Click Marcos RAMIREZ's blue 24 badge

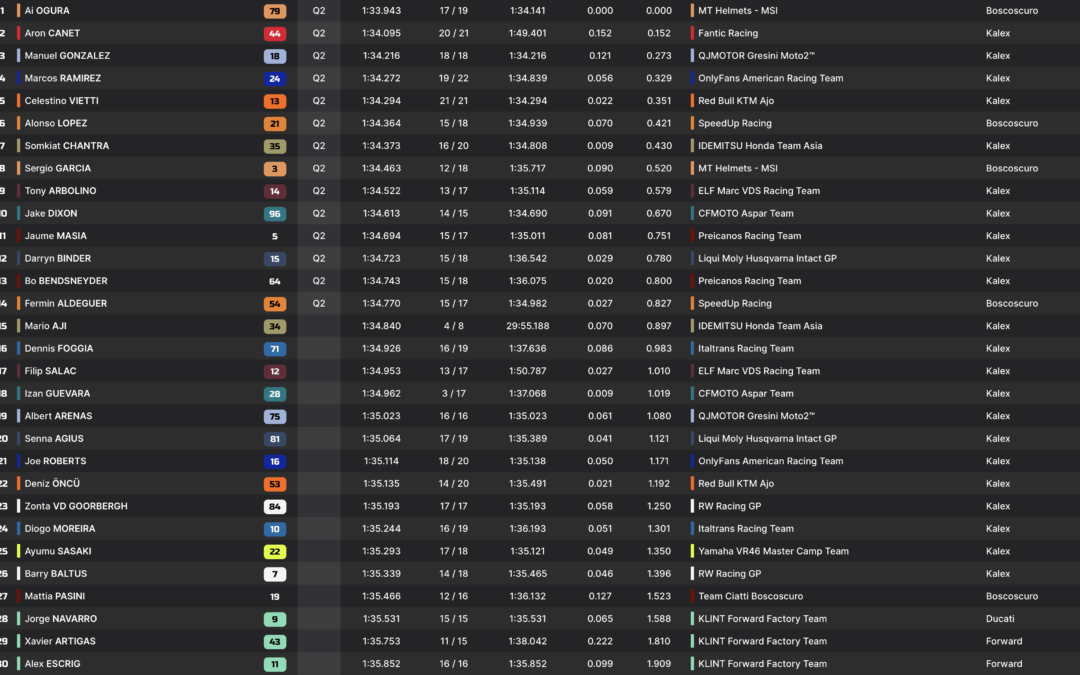tap(275, 79)
